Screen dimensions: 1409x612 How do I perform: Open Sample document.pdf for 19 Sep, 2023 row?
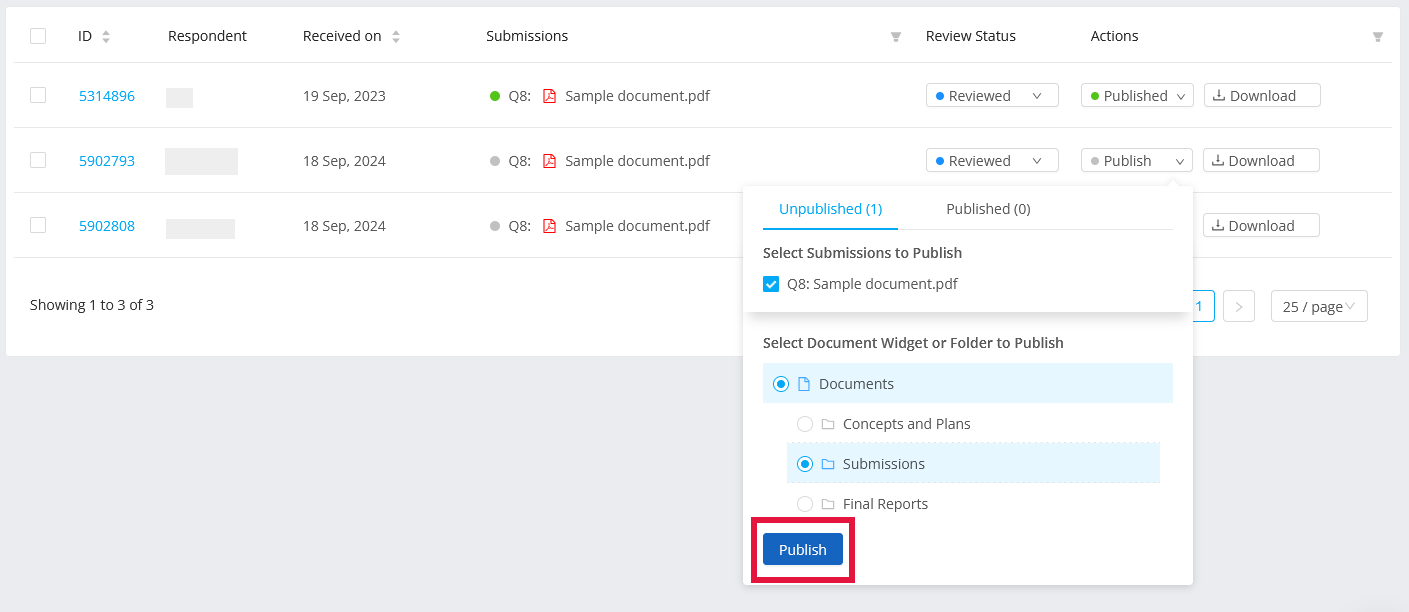pos(637,96)
